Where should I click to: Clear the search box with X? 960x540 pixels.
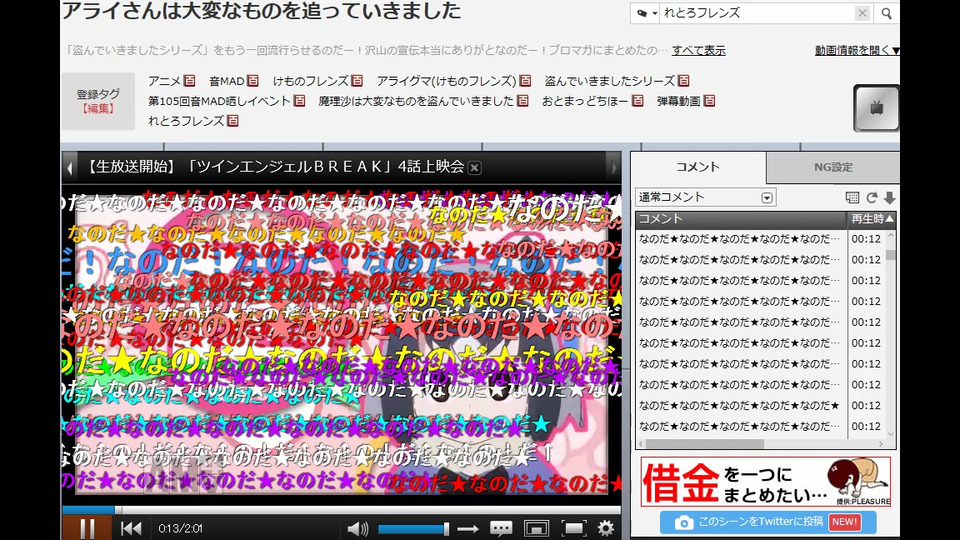(x=862, y=13)
